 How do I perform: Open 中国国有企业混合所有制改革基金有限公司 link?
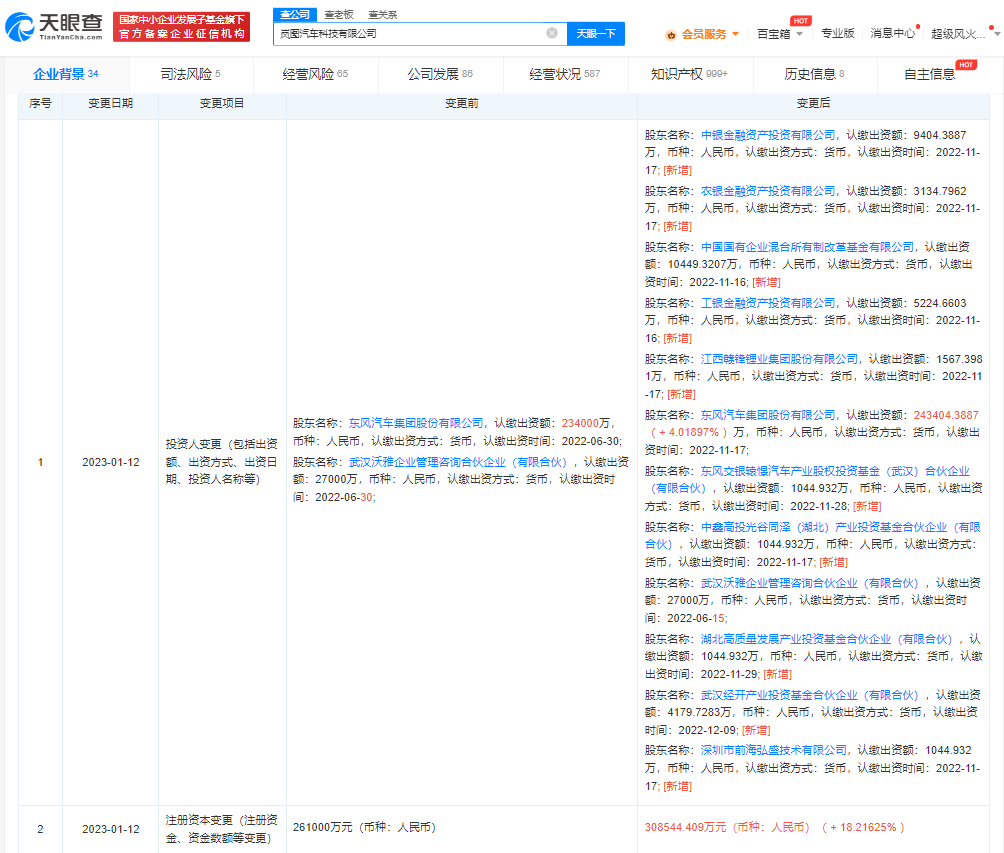807,247
